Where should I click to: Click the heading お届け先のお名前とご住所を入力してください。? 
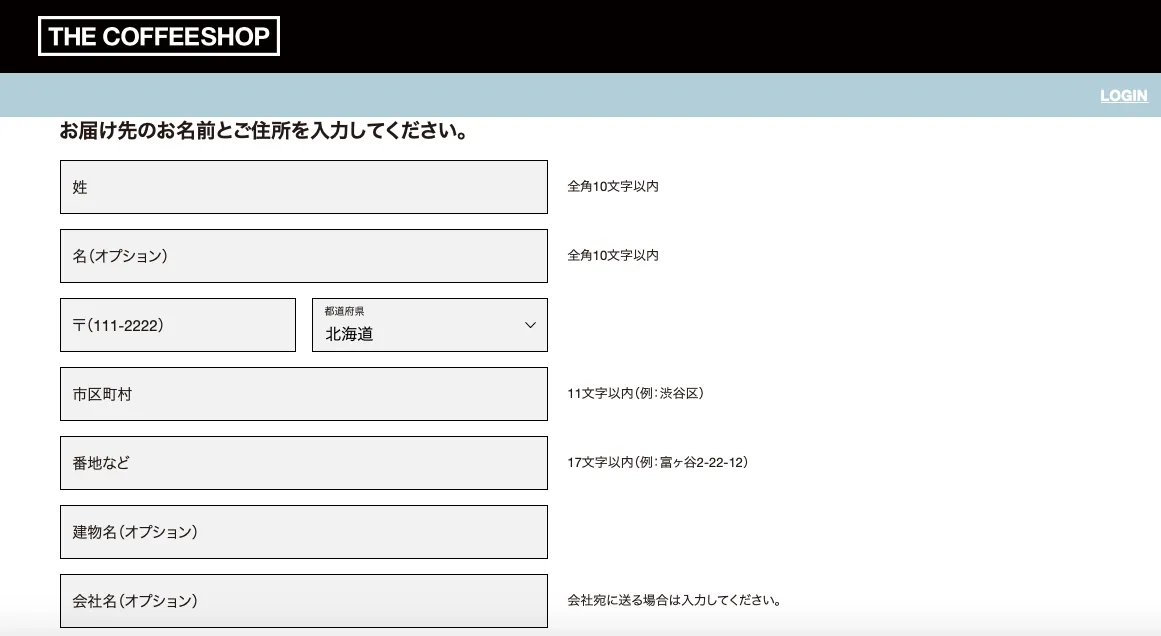pyautogui.click(x=264, y=131)
